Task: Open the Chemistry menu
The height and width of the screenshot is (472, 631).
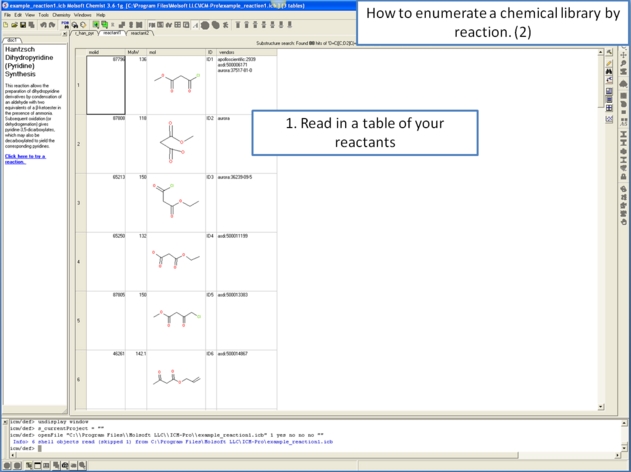Action: point(61,15)
